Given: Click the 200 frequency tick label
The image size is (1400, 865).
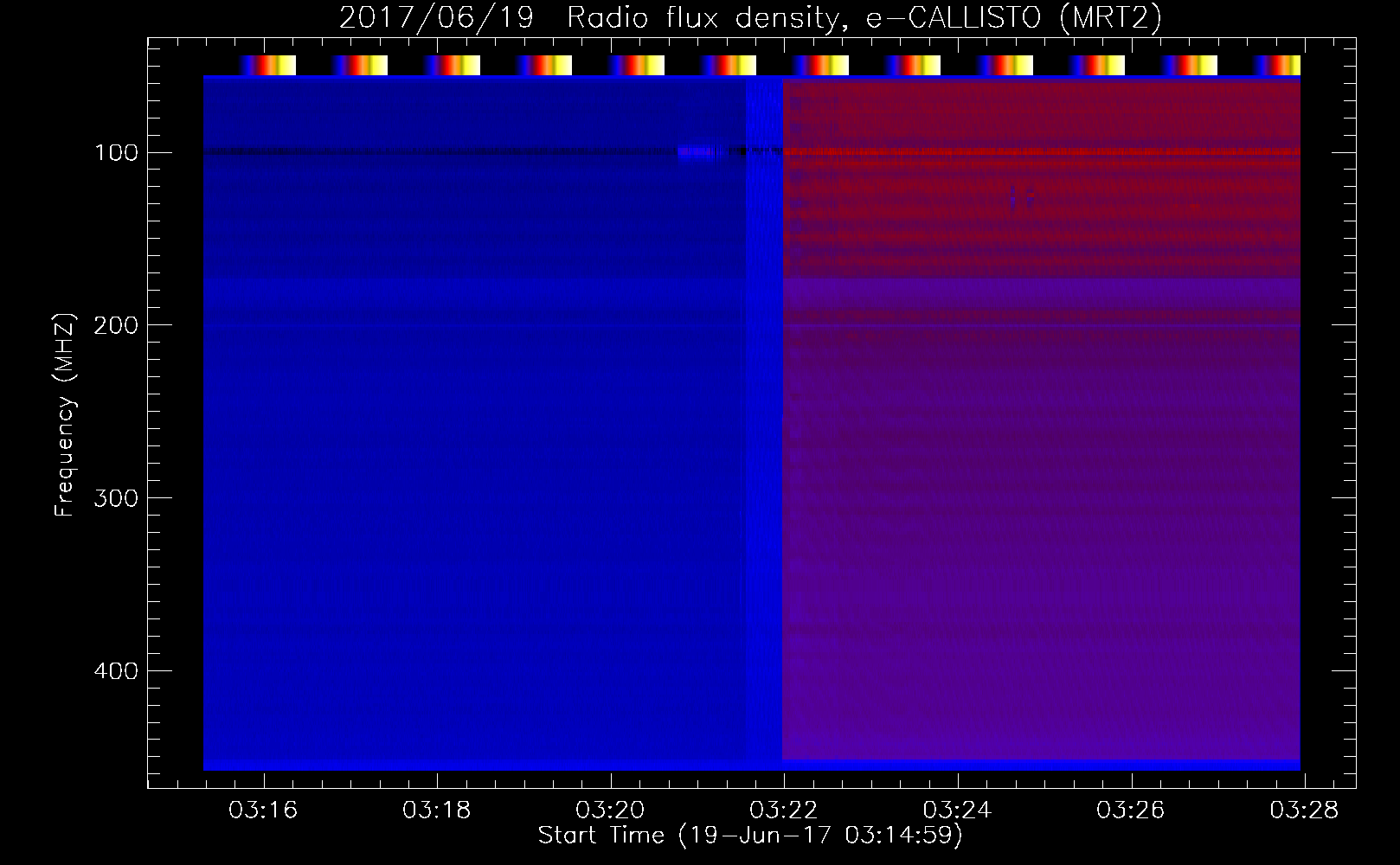Looking at the screenshot, I should [x=116, y=325].
